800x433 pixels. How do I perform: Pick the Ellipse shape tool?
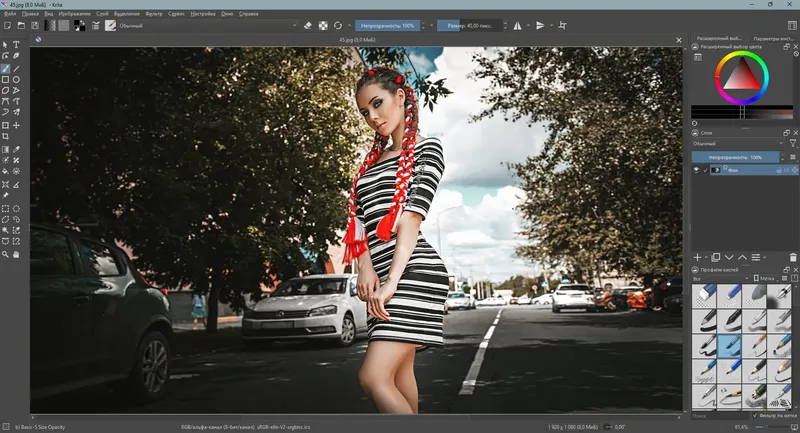tap(16, 79)
